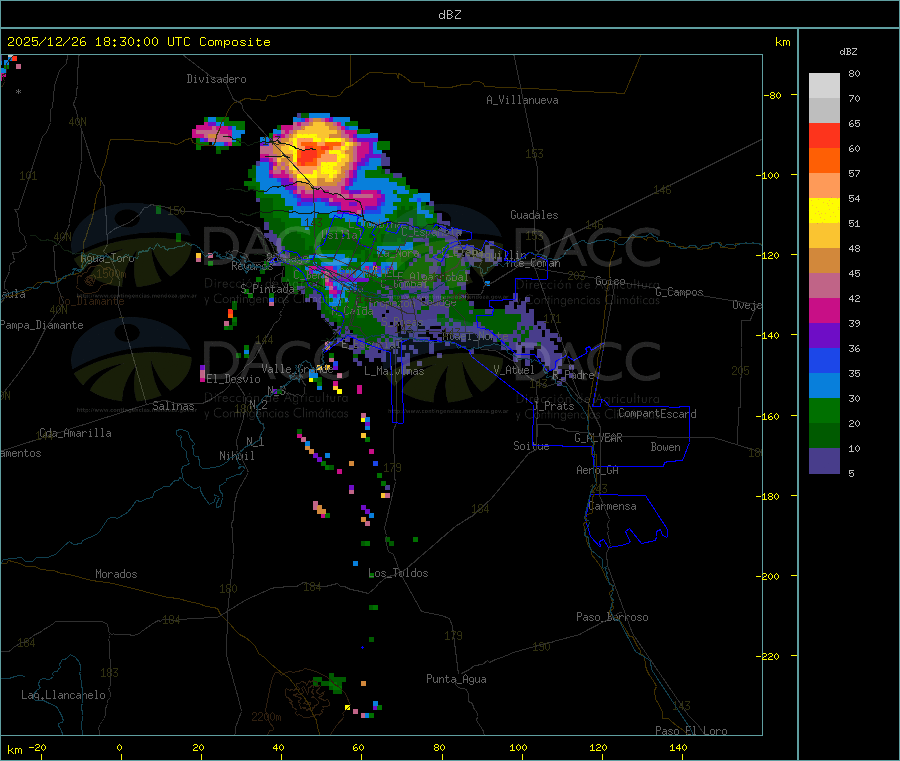Click the timestamp 2025/12/26 18:30:00 UTC Composite
Screen dimensions: 900x761
pyautogui.click(x=138, y=42)
